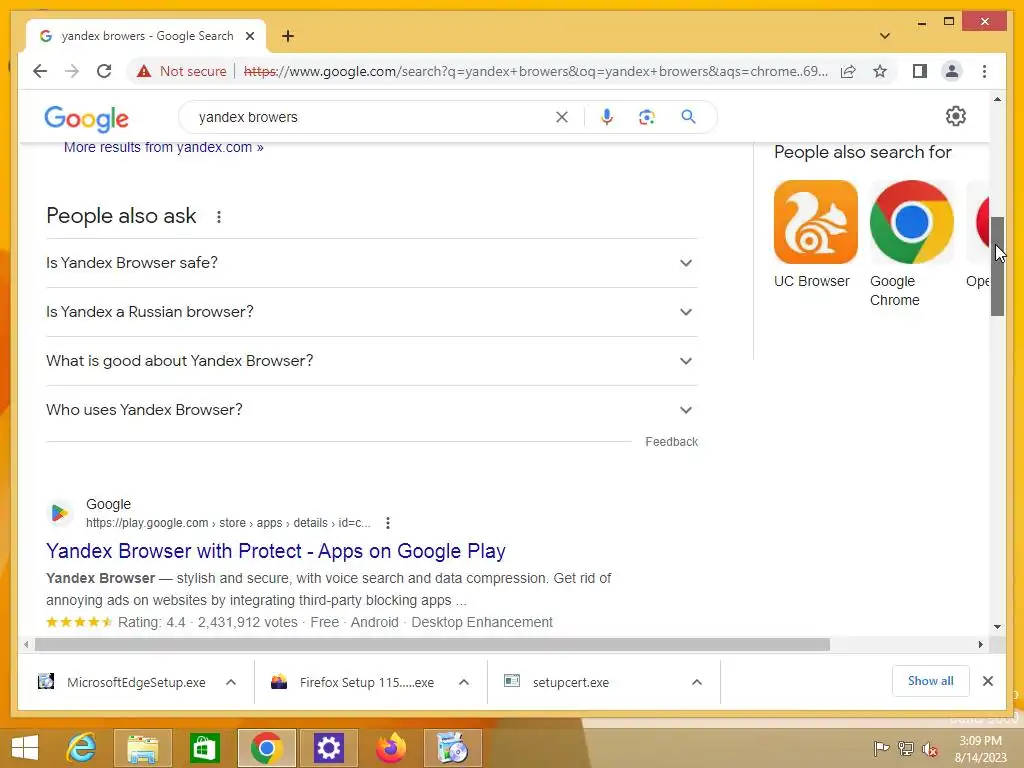
Task: Clear the search box text
Action: pyautogui.click(x=562, y=117)
